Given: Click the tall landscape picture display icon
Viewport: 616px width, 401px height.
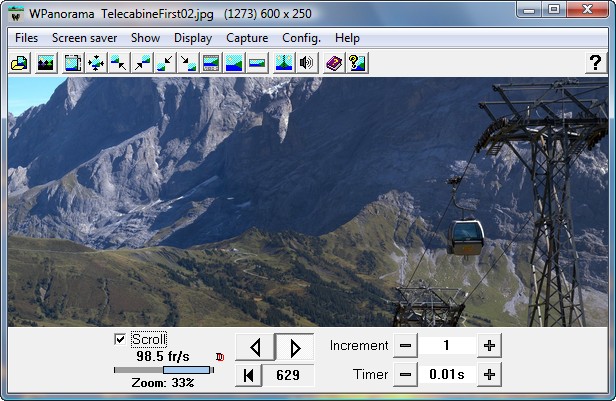Looking at the screenshot, I should point(234,63).
